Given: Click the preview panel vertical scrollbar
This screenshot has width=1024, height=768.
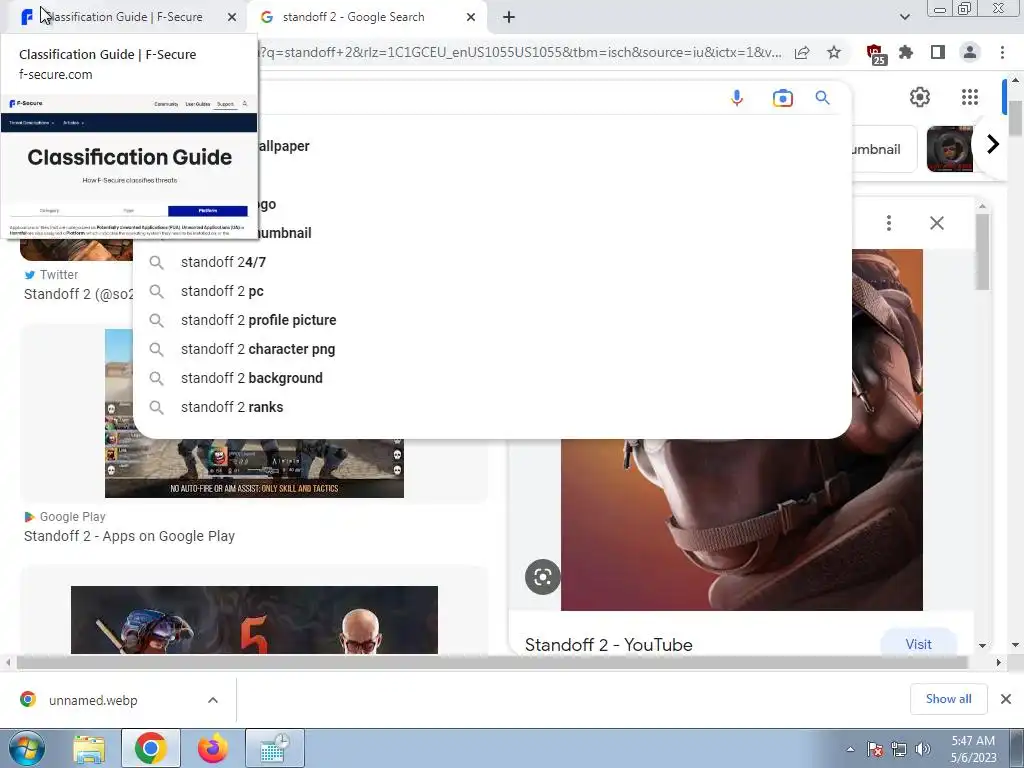Looking at the screenshot, I should (982, 251).
